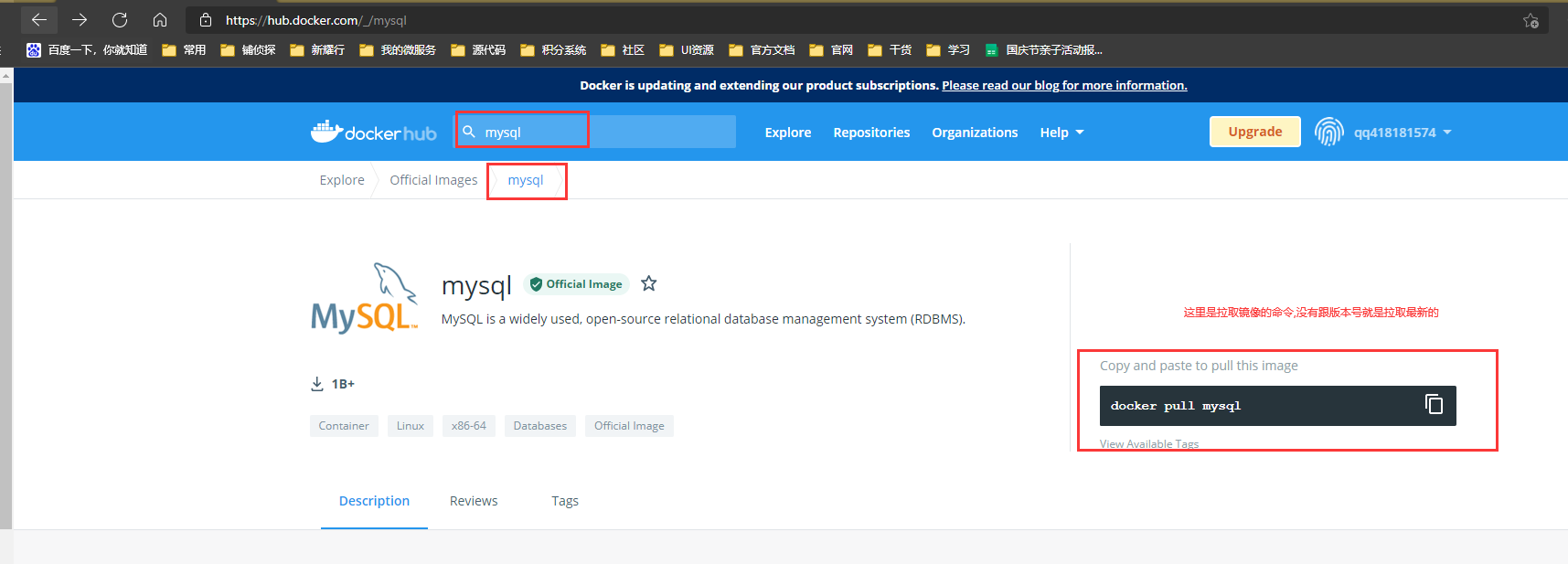This screenshot has height=564, width=1568.
Task: Click Official Images breadcrumb link
Action: point(433,180)
